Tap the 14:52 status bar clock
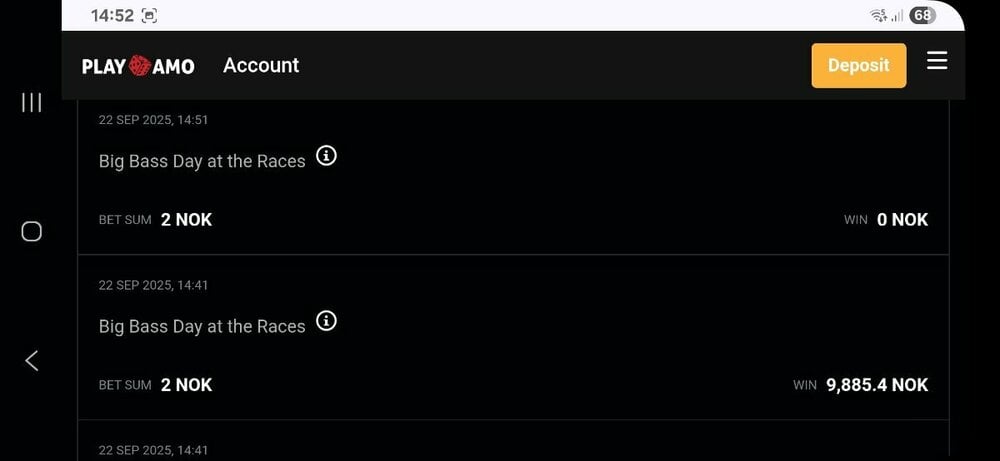This screenshot has height=461, width=1000. tap(112, 16)
